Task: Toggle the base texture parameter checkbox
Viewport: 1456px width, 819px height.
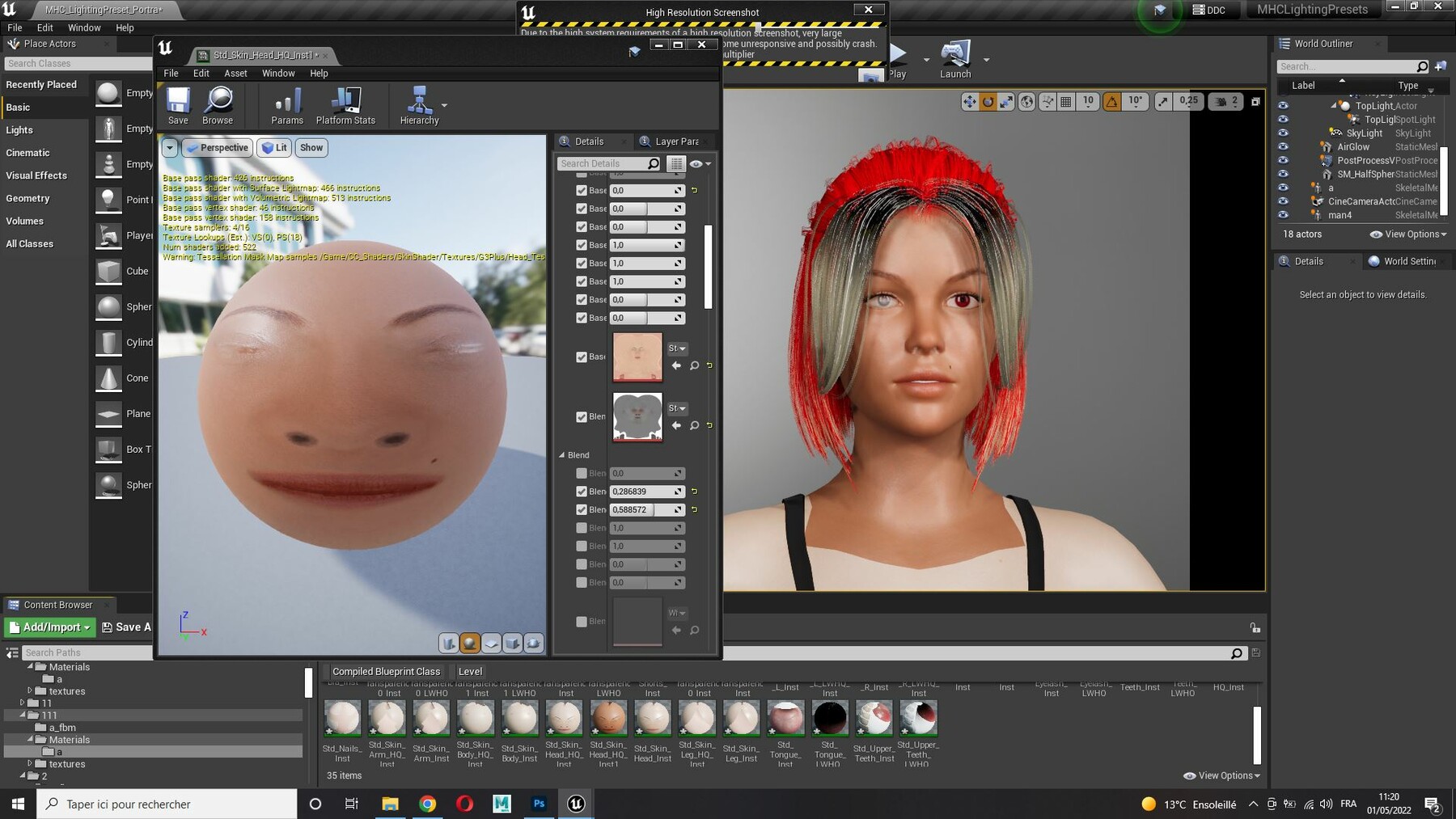Action: click(x=582, y=357)
